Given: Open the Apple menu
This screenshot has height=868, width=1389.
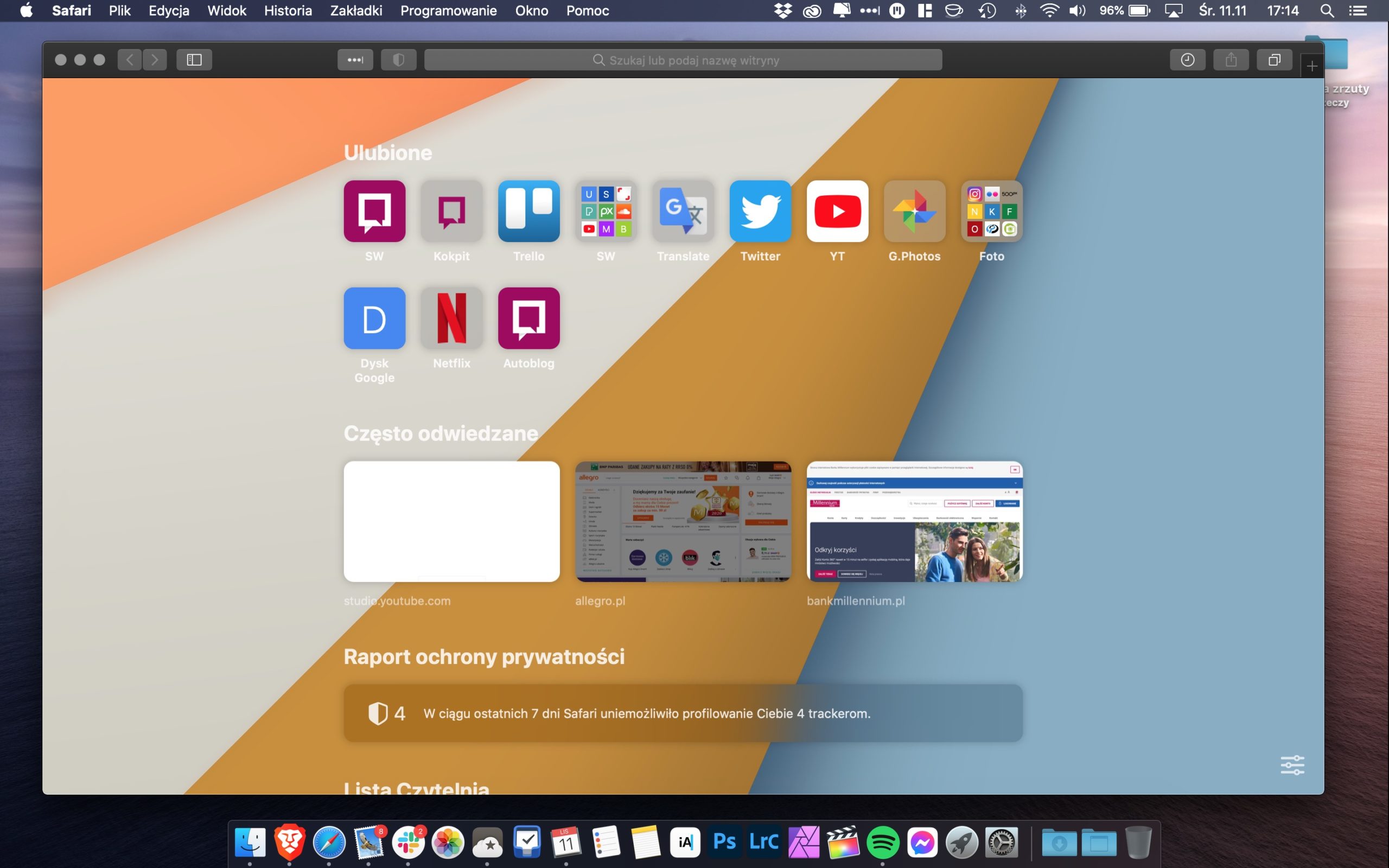Looking at the screenshot, I should point(27,10).
